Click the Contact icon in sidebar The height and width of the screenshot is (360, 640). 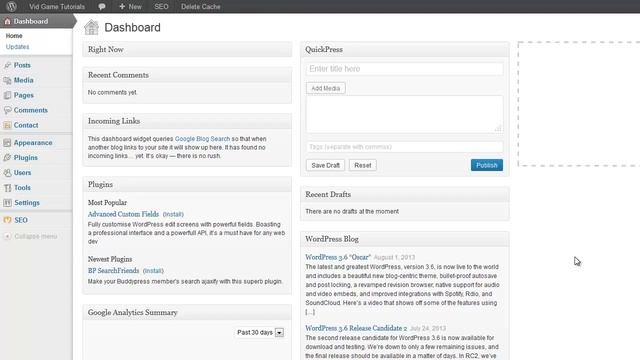click(7, 125)
